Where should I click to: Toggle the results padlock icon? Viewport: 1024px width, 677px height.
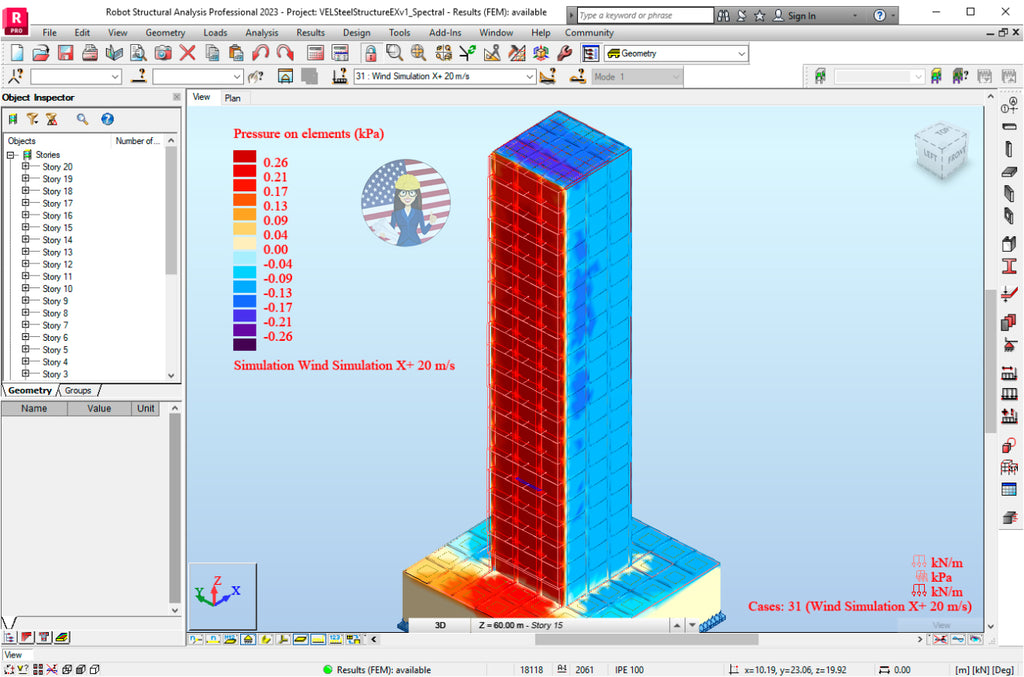click(370, 53)
